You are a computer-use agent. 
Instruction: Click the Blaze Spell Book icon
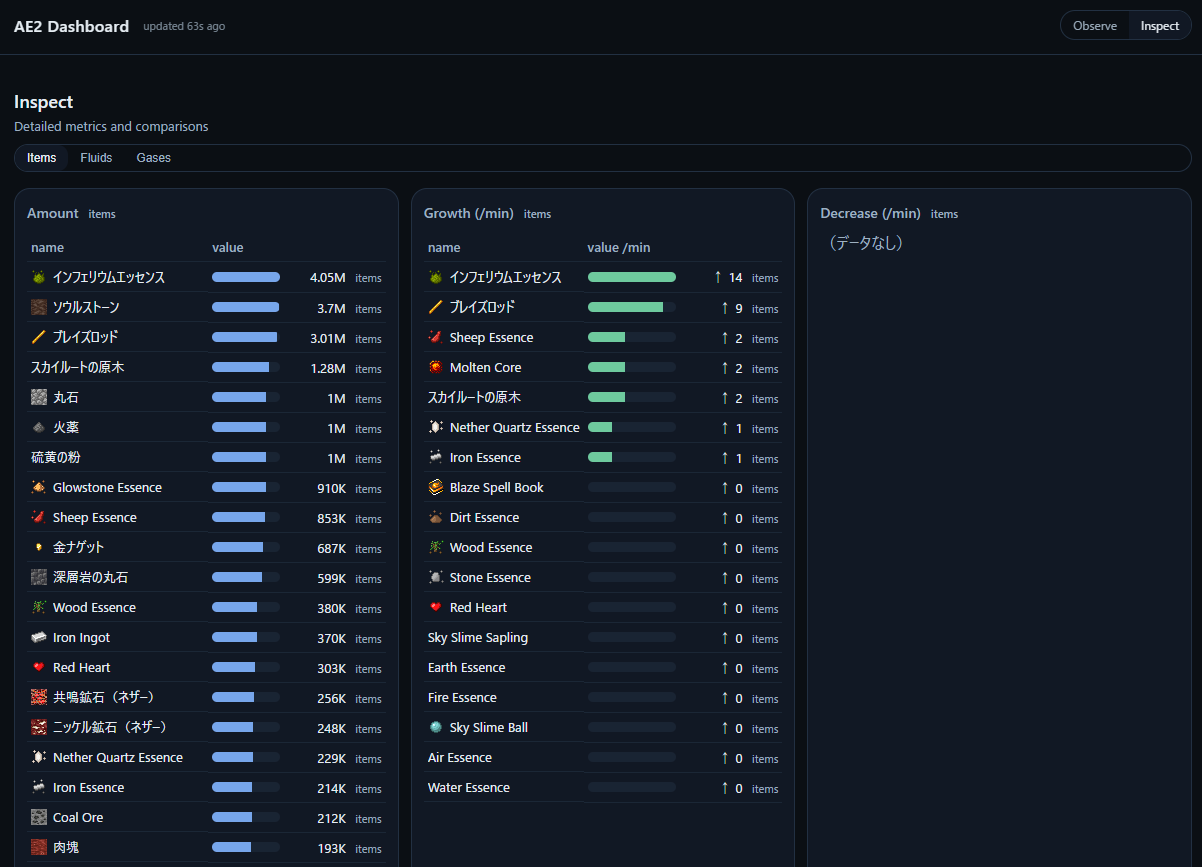[x=436, y=487]
